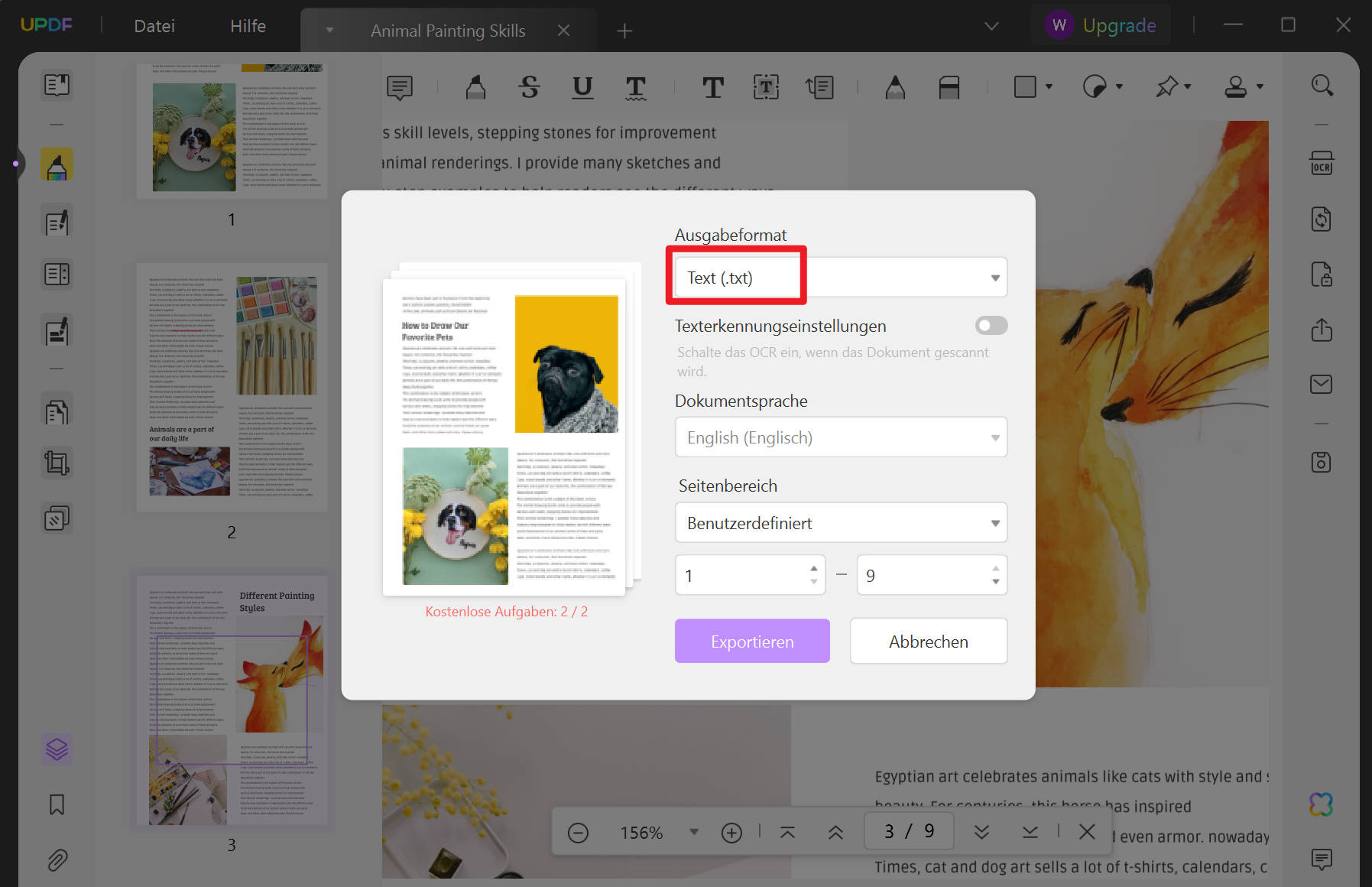This screenshot has width=1372, height=887.
Task: Open the Bookmark panel in the left sidebar
Action: point(57,804)
